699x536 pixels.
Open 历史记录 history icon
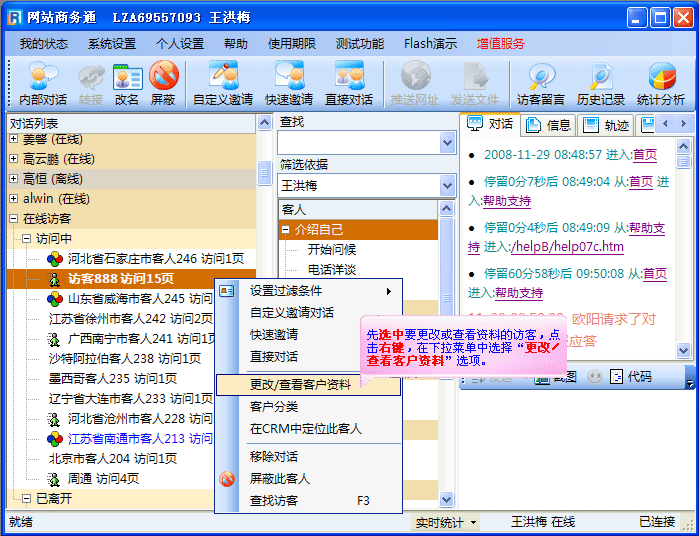coord(601,78)
